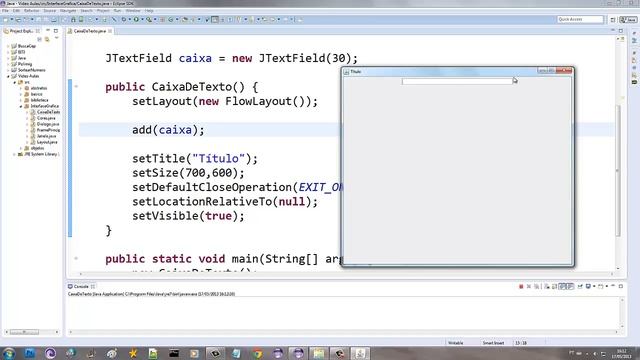Open Google Chrome from the taskbar
The height and width of the screenshot is (360, 640).
257,353
